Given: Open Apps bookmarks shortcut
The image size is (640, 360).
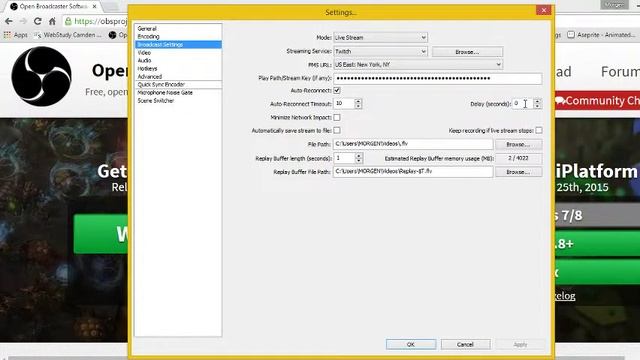Looking at the screenshot, I should coord(16,35).
